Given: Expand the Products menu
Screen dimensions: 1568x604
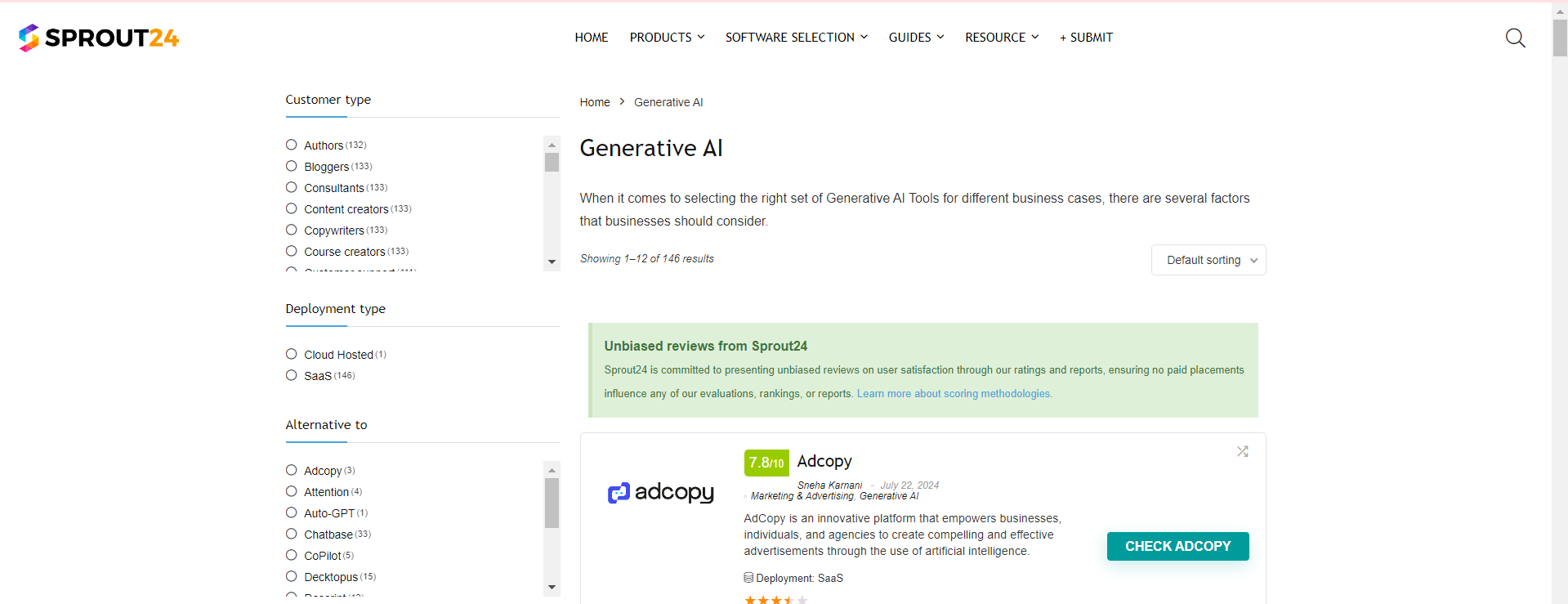Looking at the screenshot, I should click(667, 38).
